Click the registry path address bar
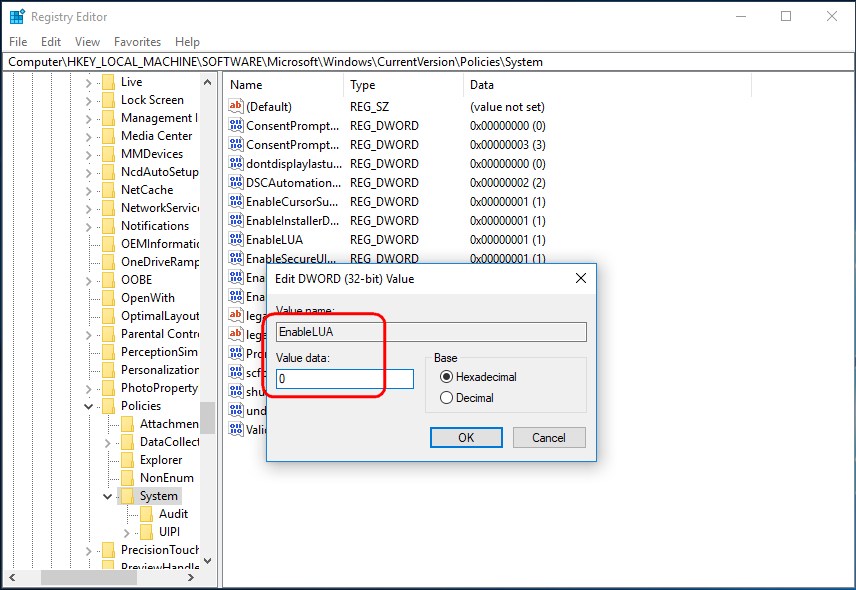 pyautogui.click(x=428, y=62)
